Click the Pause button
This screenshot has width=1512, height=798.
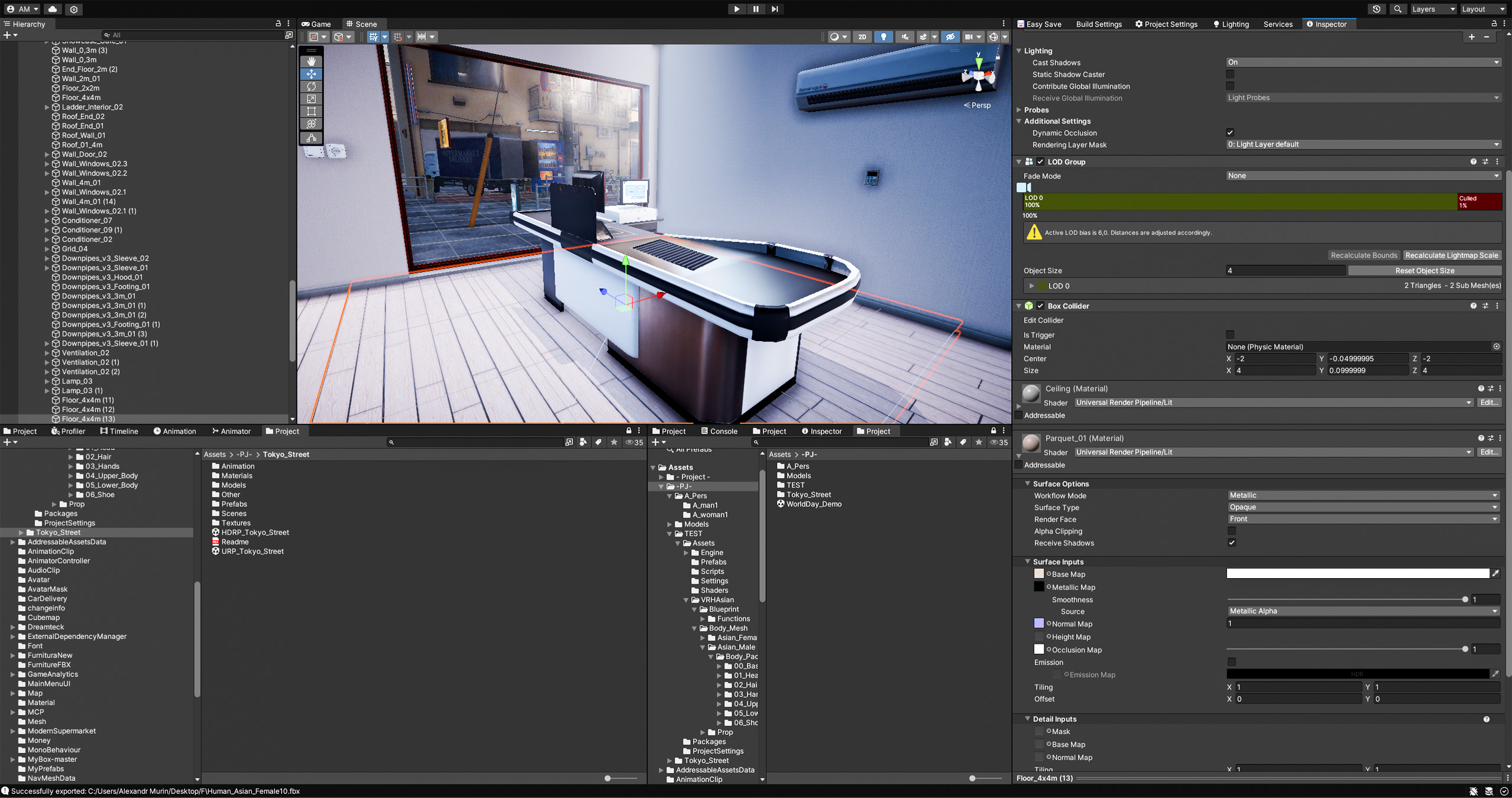(x=755, y=9)
